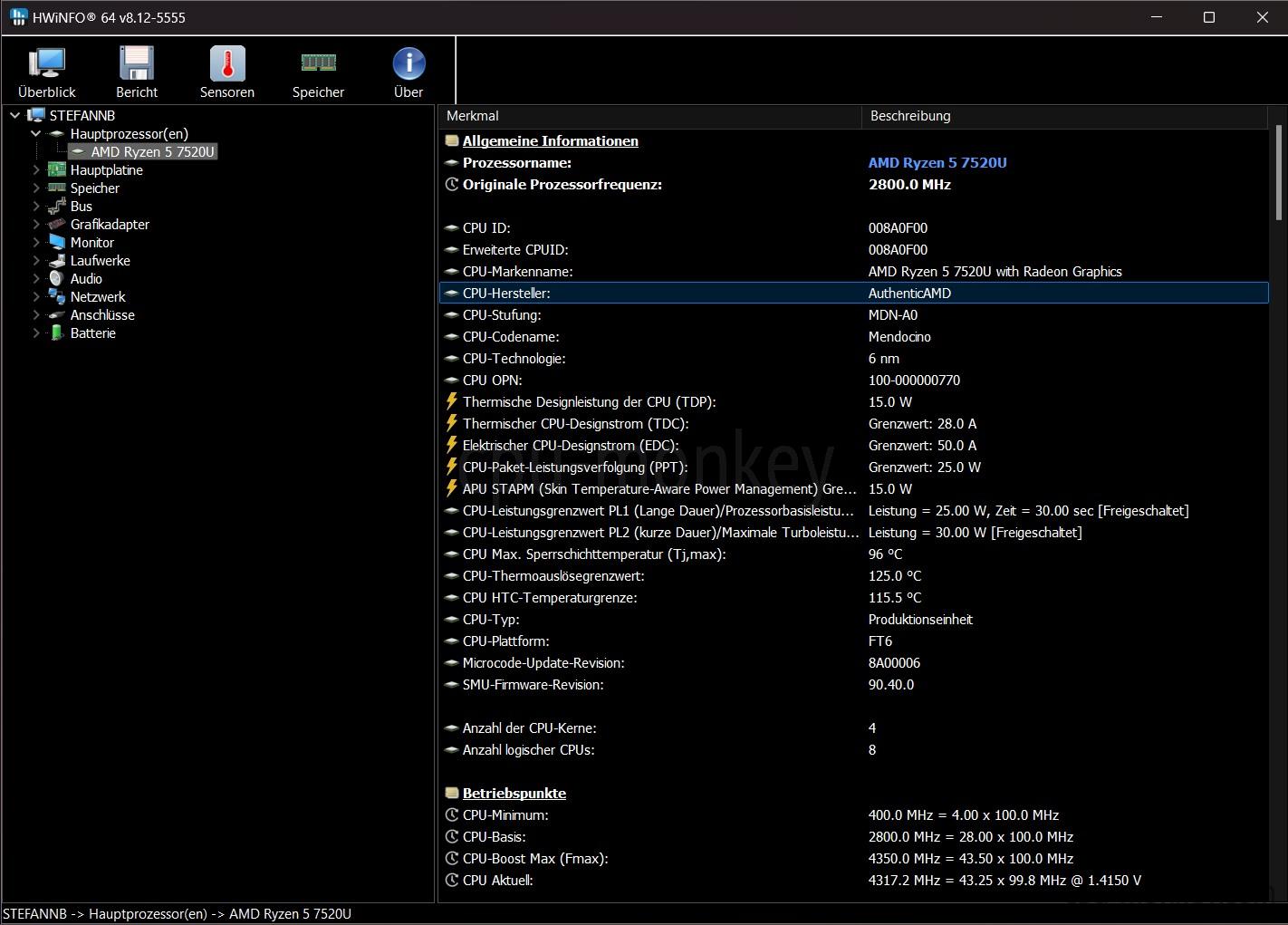Click the AMD Ryzen 5 7520U processor name value
This screenshot has width=1288, height=925.
click(x=937, y=163)
